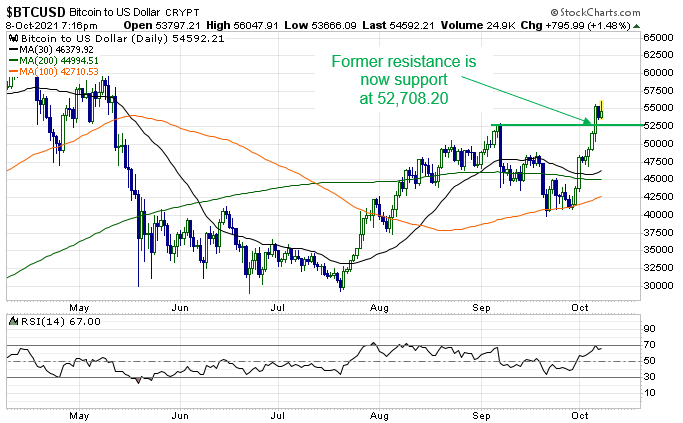Viewport: 683px width, 423px height.
Task: Click the RSI axis label 10
Action: pos(649,393)
